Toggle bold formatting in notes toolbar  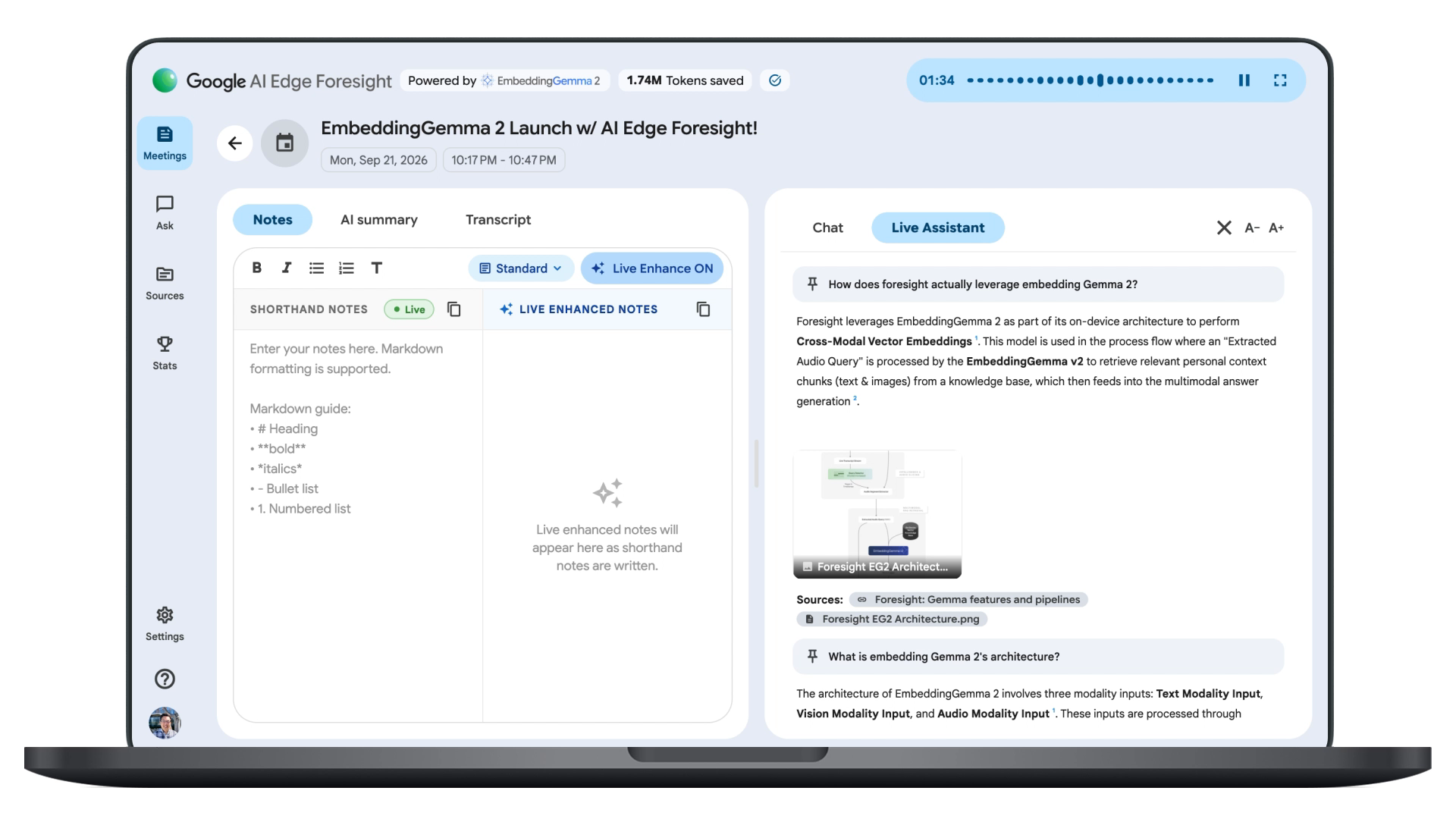257,268
